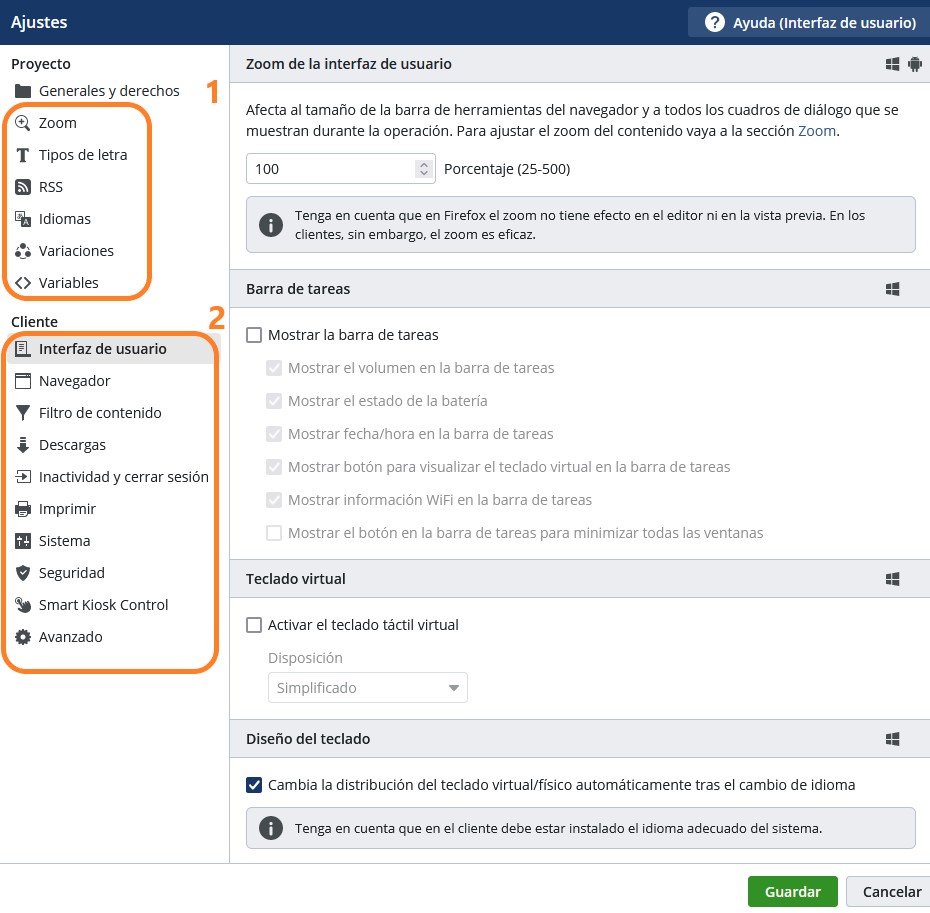Uncheck automatic keyboard layout change checkbox

point(254,786)
